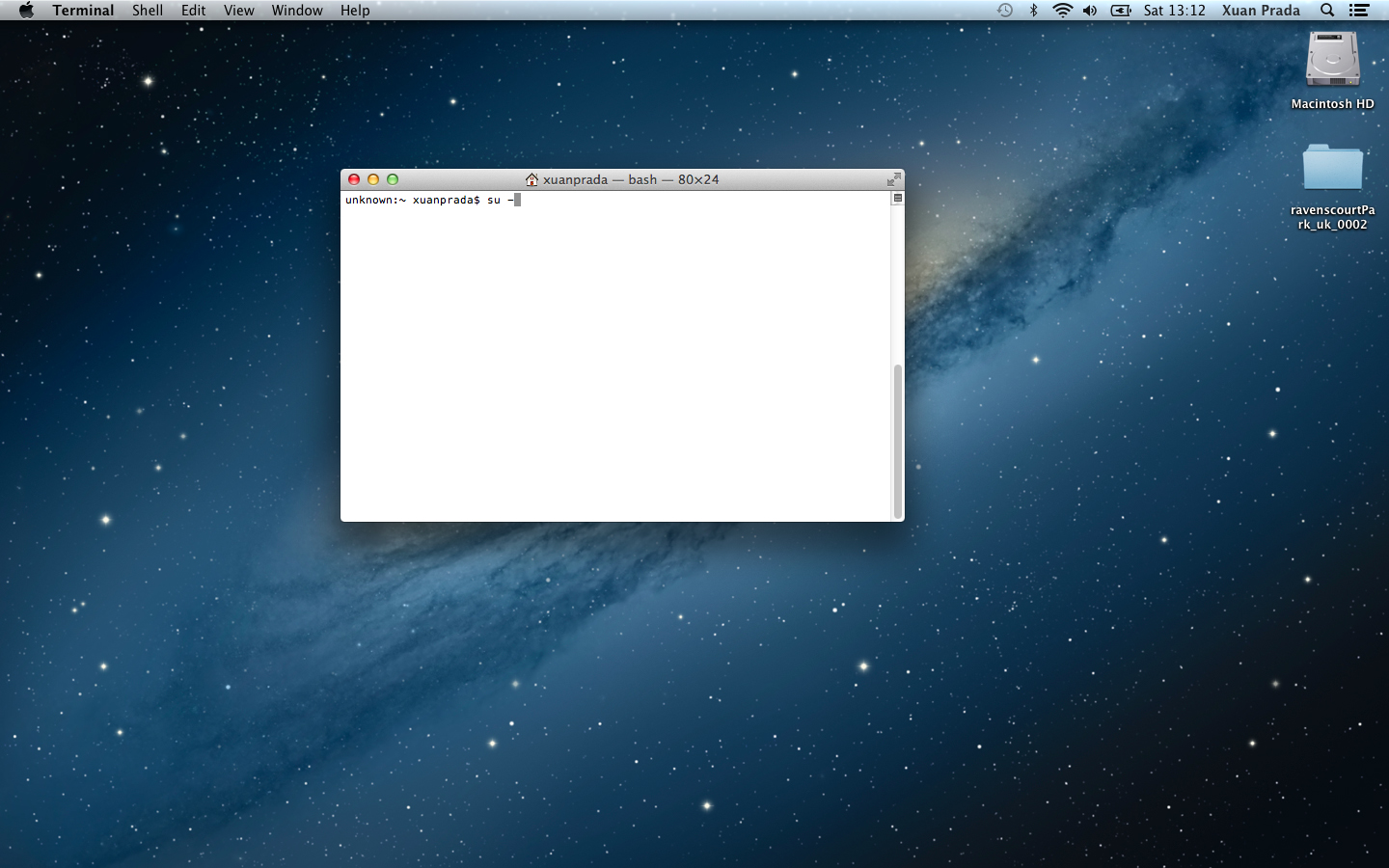Expand the Help menu
1389x868 pixels.
click(355, 11)
